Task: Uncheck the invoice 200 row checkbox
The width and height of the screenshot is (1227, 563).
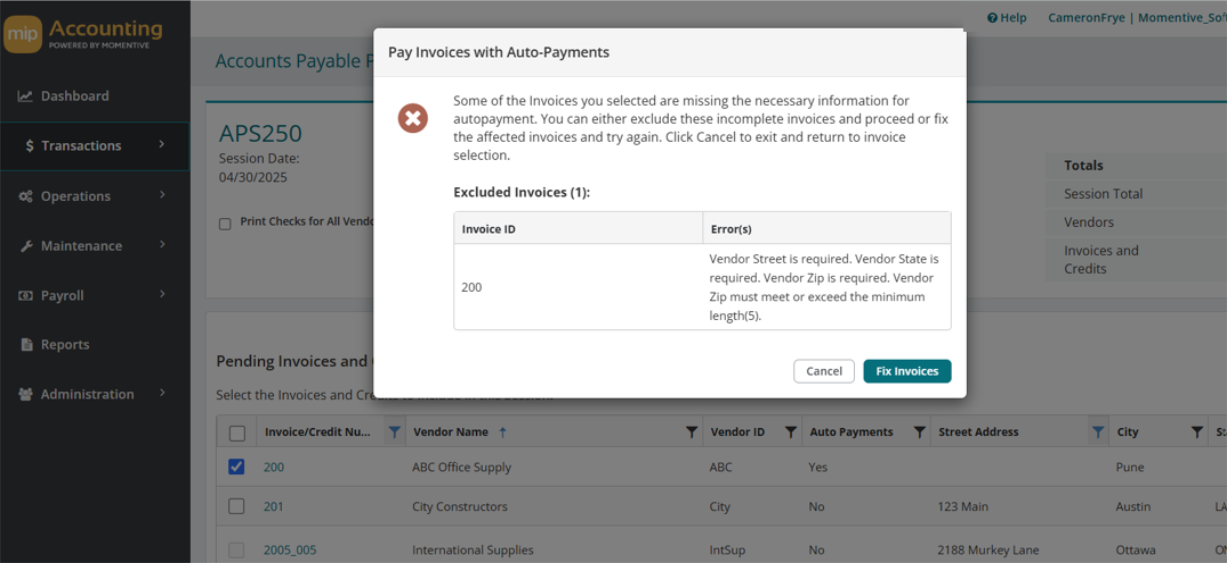Action: coord(237,467)
